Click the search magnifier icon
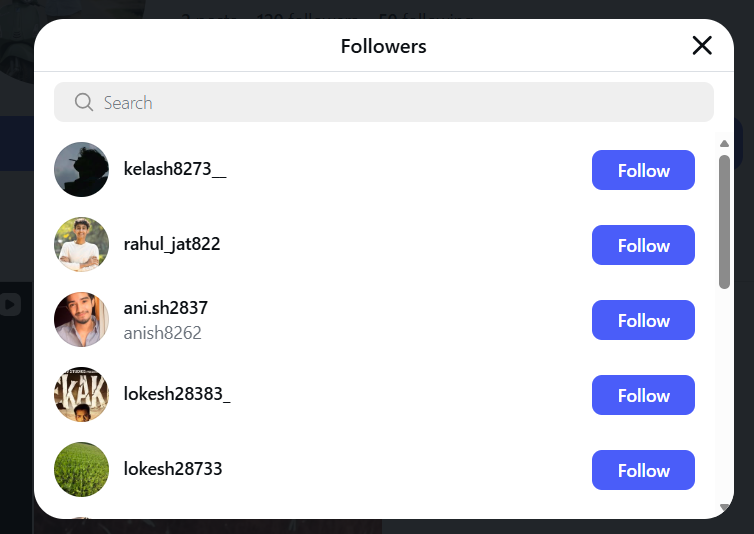Viewport: 754px width, 534px height. (x=84, y=102)
